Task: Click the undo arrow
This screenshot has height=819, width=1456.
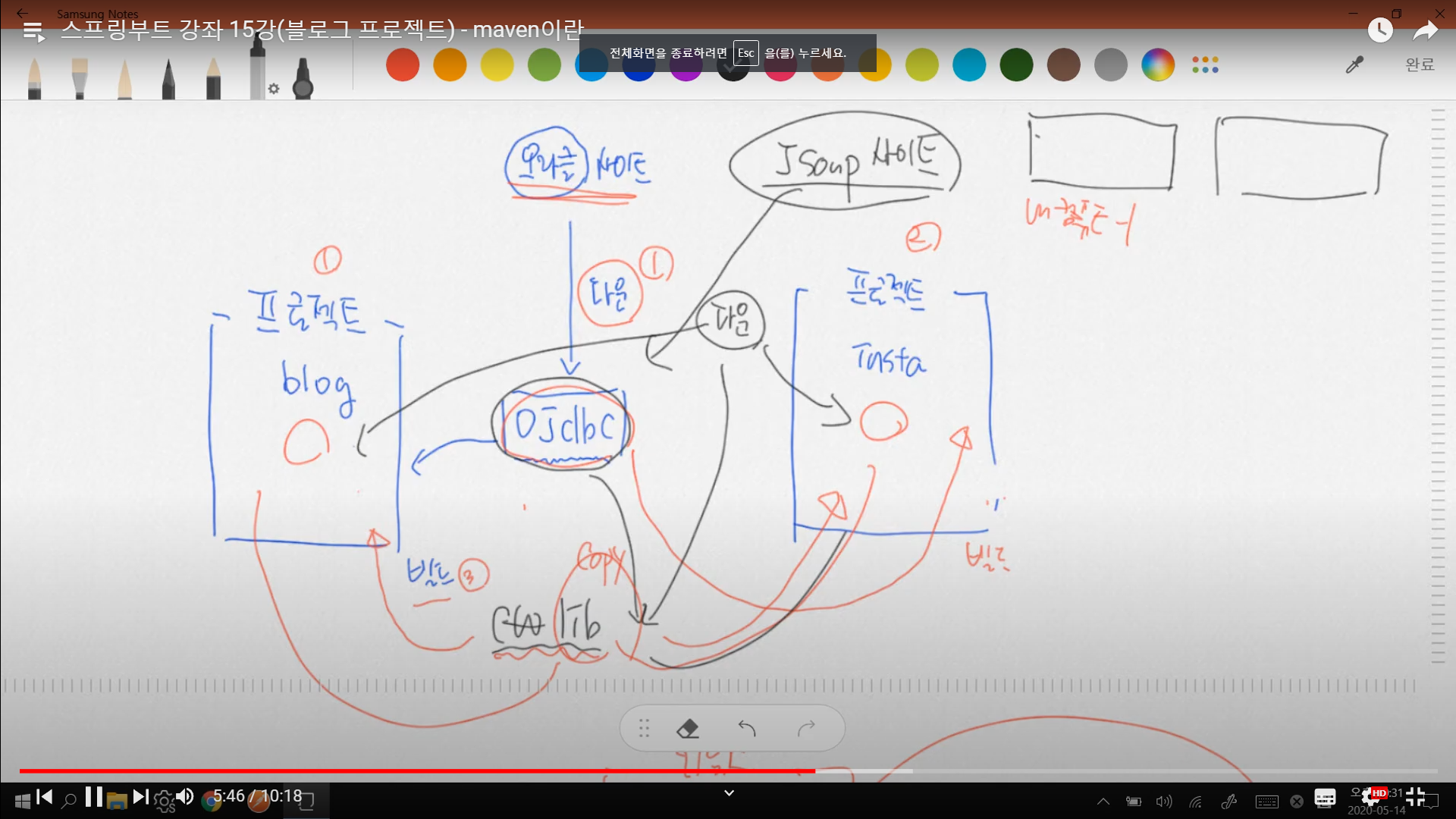Action: [x=747, y=729]
